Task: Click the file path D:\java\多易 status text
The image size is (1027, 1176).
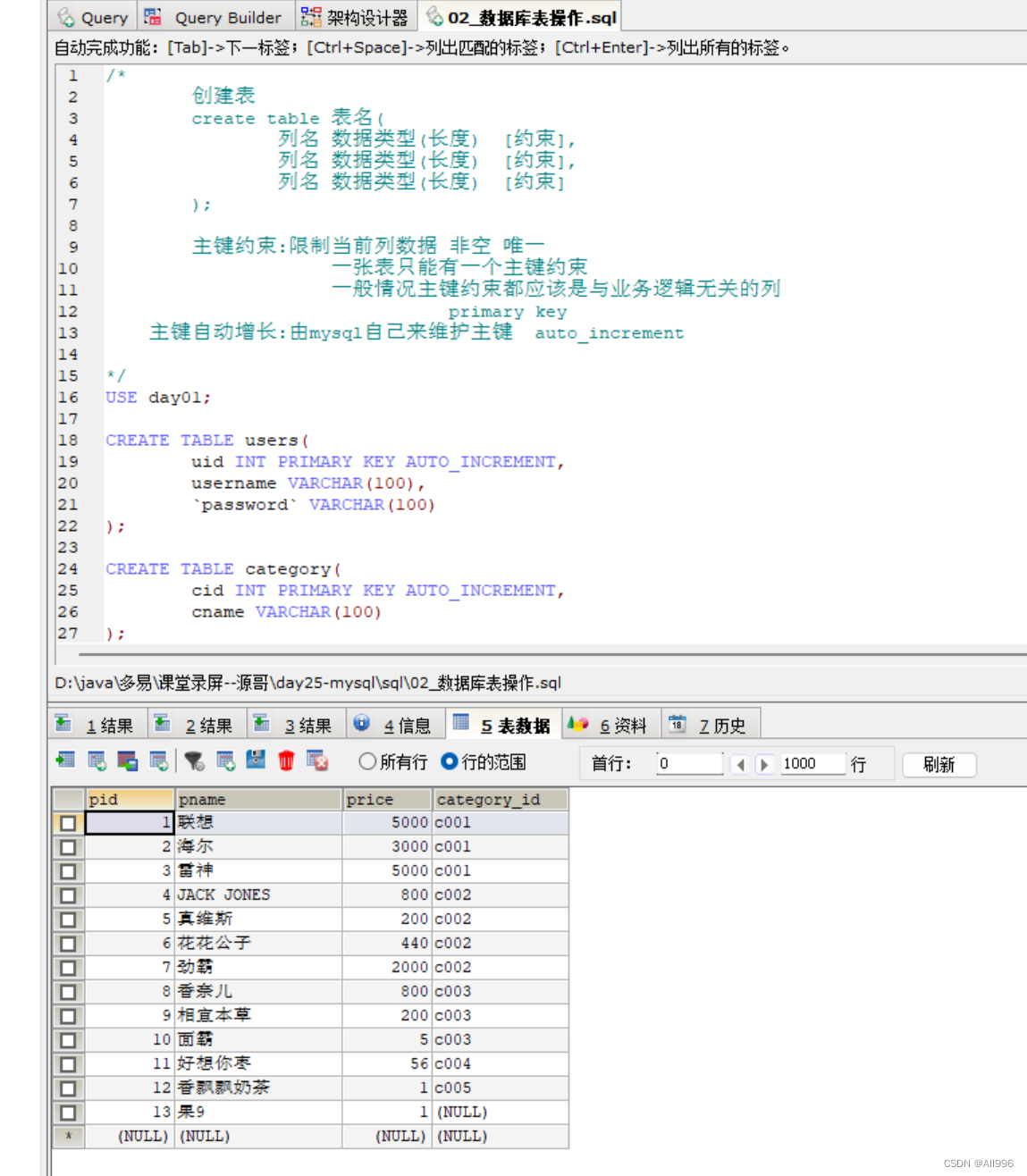Action: [x=308, y=684]
